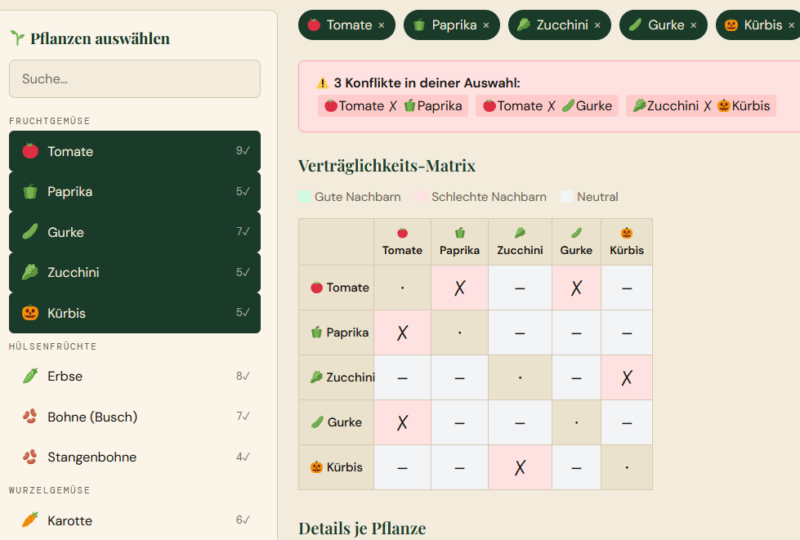Click the bean icon for Bohne (Busch)
Screen dimensions: 800x540
(x=30, y=416)
